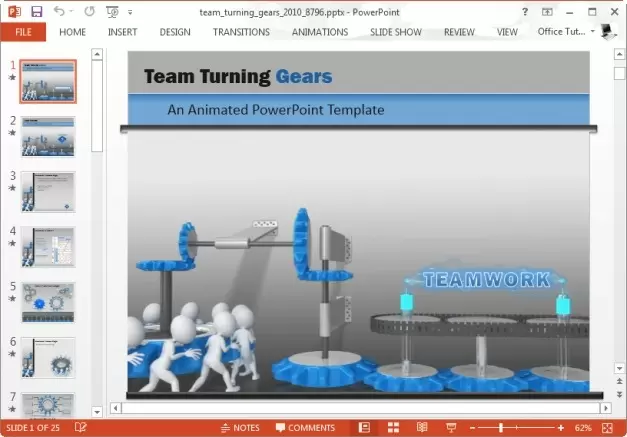Launch Slide Show from status bar icon
This screenshot has height=437, width=627.
click(x=451, y=428)
